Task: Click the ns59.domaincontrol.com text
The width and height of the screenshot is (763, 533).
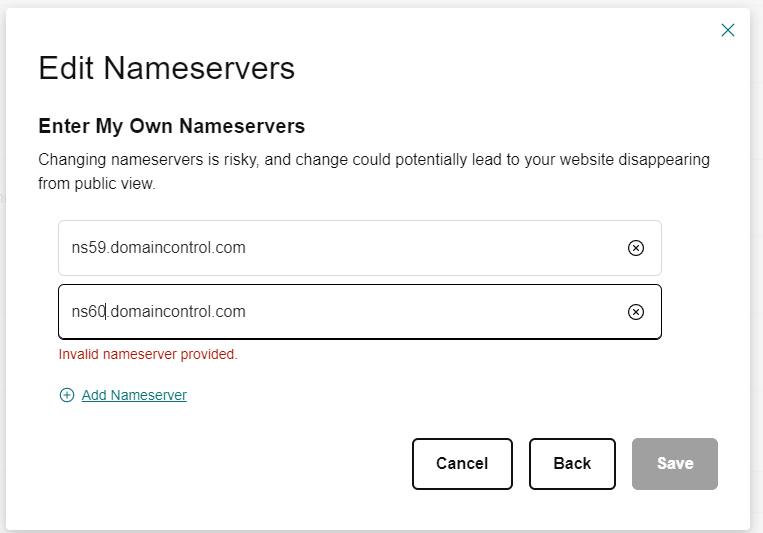Action: pyautogui.click(x=158, y=248)
